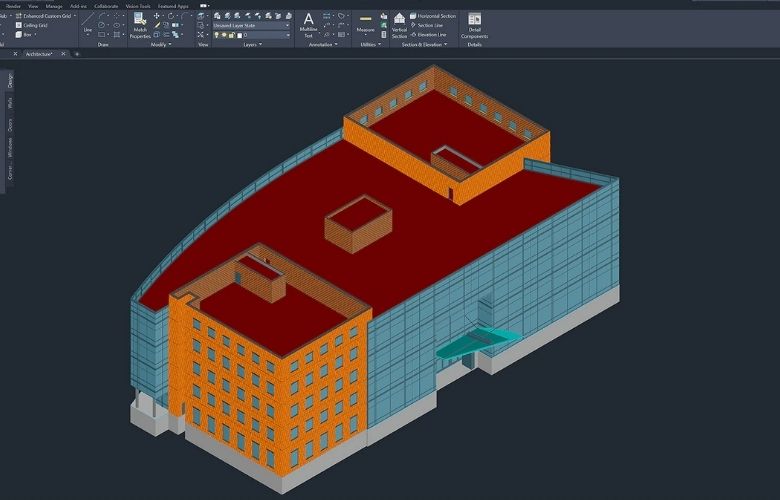
Task: Click the small brick box on roof center
Action: [358, 224]
